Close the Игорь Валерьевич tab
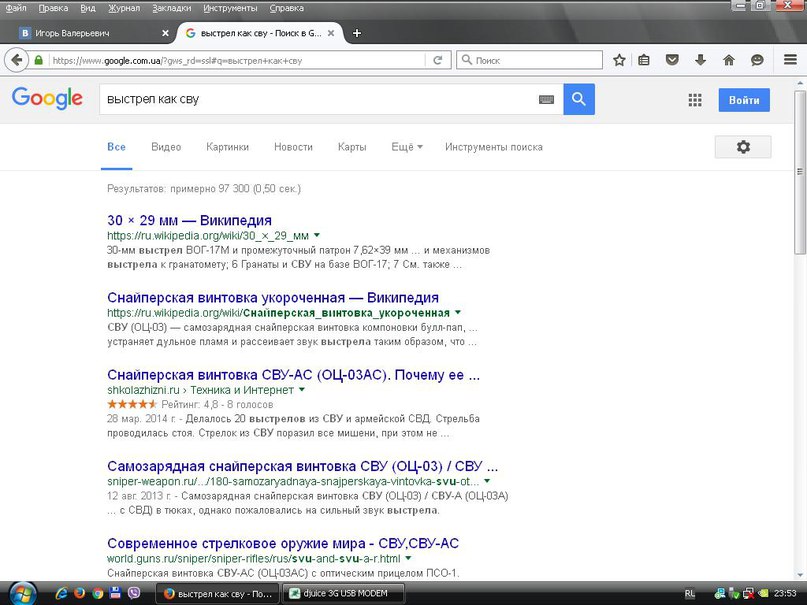The height and width of the screenshot is (605, 807). [x=165, y=33]
